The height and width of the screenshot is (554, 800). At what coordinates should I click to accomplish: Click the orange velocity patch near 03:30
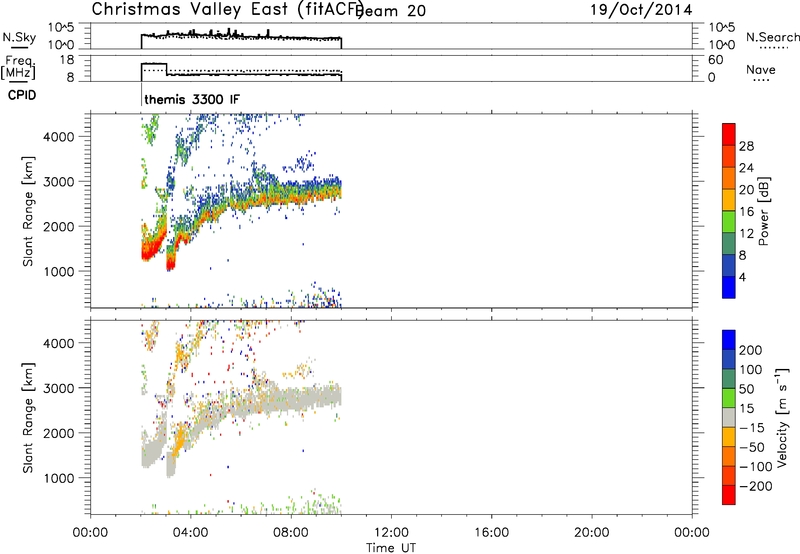pos(178,443)
